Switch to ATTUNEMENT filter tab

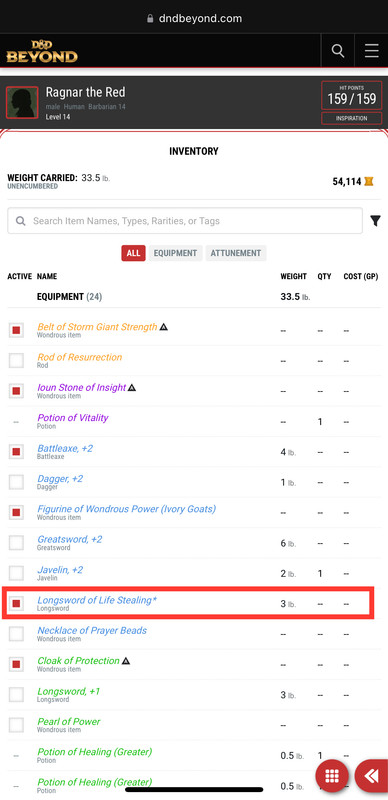[x=236, y=253]
